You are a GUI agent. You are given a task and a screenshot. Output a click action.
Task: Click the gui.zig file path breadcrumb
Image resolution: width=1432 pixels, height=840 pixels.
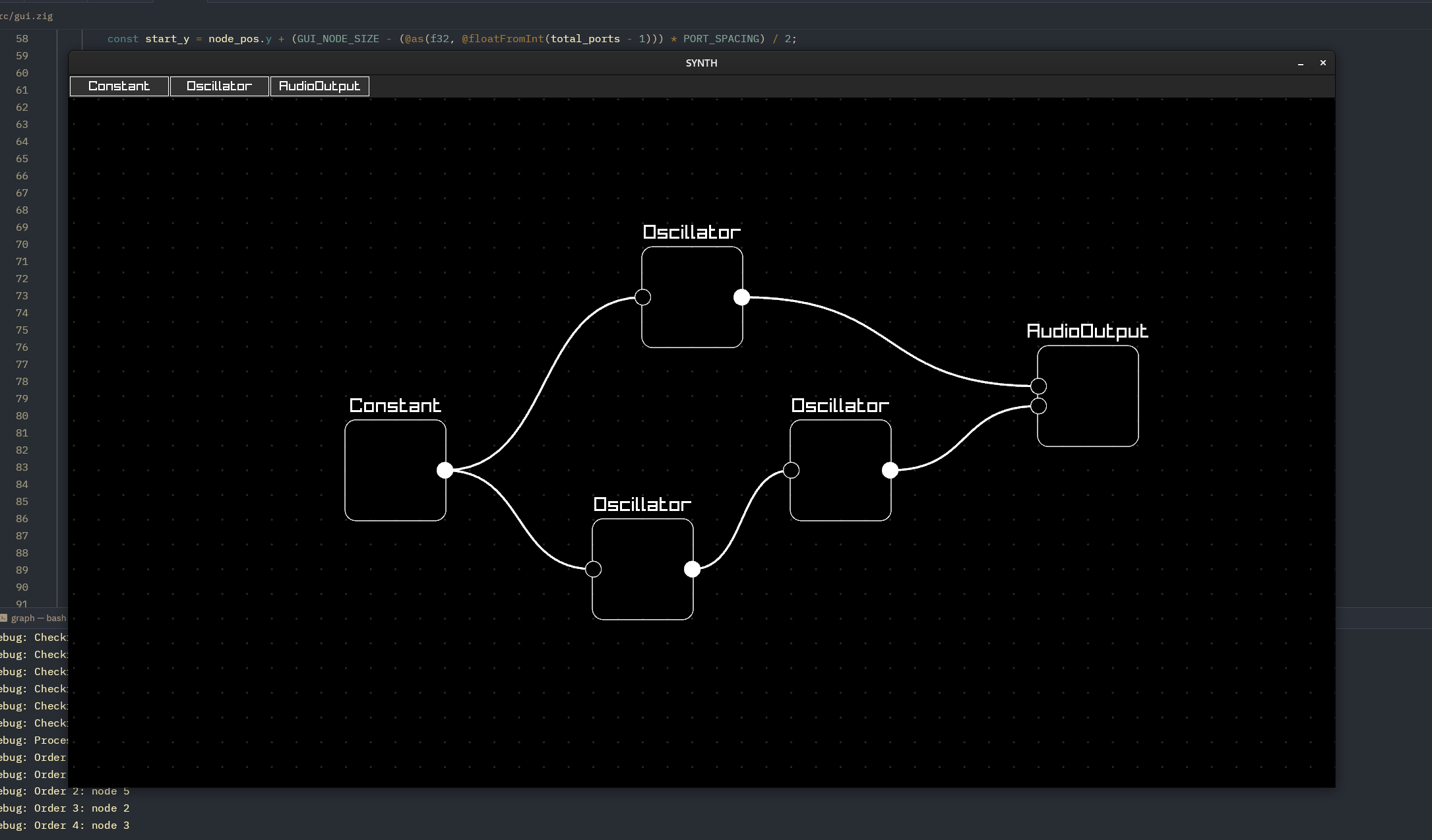(26, 16)
